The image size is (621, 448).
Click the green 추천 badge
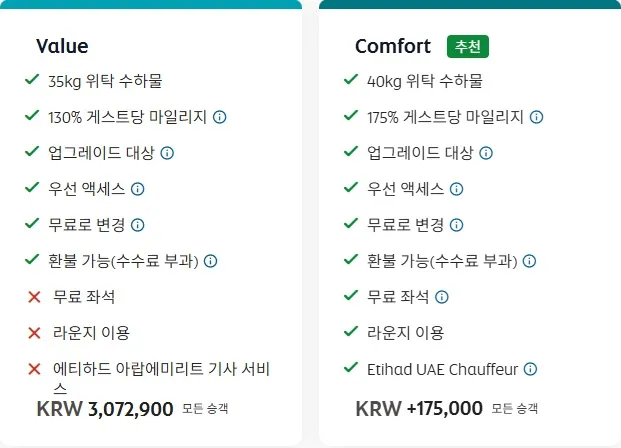468,46
